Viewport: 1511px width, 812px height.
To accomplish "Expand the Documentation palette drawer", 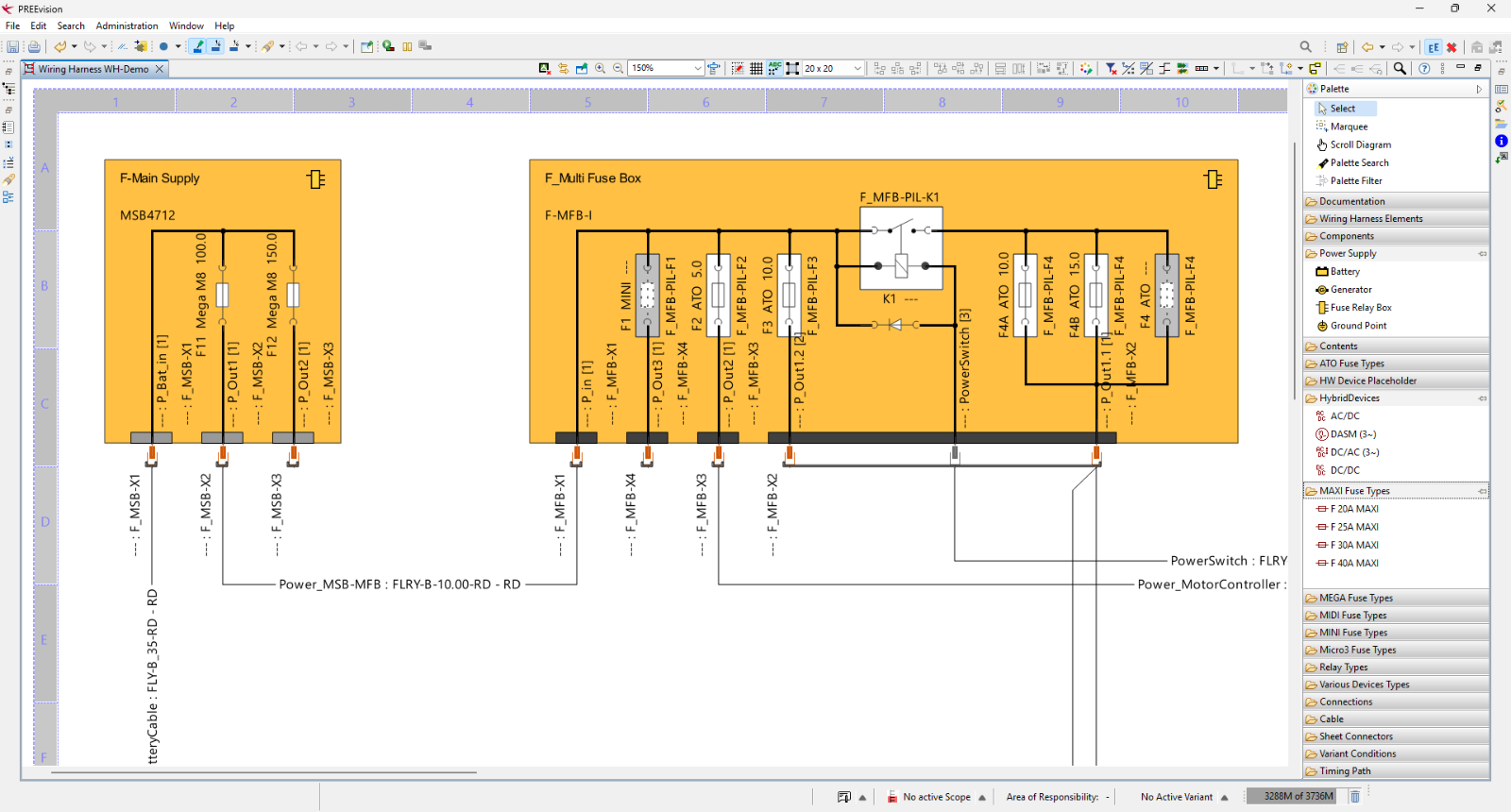I will click(x=1396, y=202).
